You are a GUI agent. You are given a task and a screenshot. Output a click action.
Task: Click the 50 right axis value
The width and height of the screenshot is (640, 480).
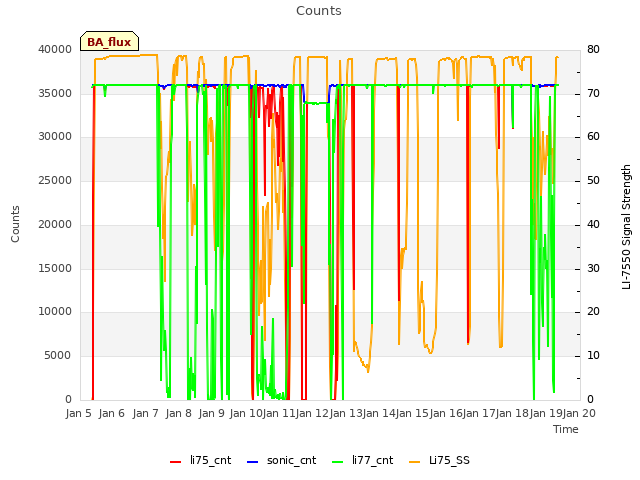tap(593, 180)
